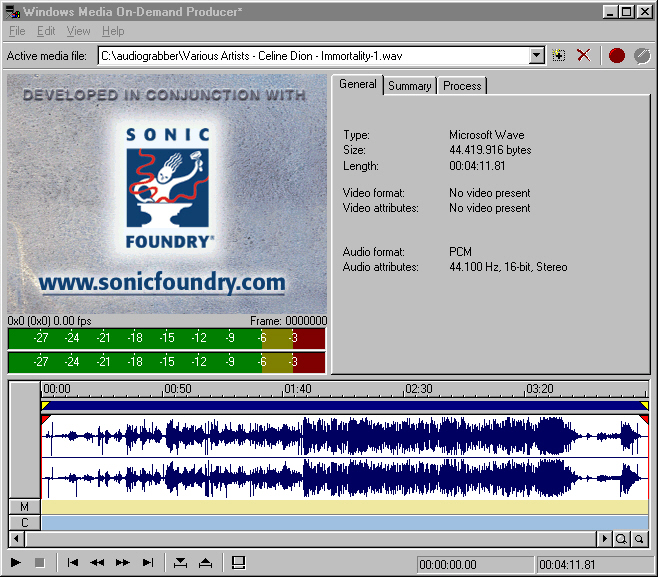Open the Help menu
The image size is (658, 577).
(113, 31)
